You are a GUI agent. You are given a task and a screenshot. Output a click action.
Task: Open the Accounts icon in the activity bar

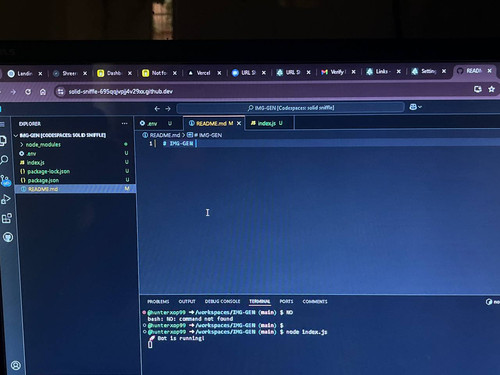click(16, 365)
